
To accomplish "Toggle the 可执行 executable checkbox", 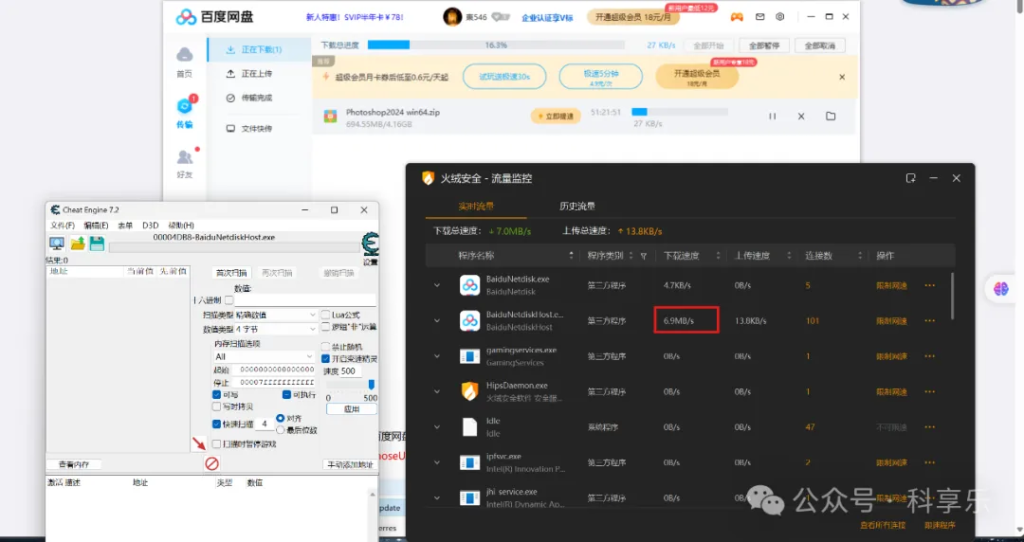I will pyautogui.click(x=286, y=394).
